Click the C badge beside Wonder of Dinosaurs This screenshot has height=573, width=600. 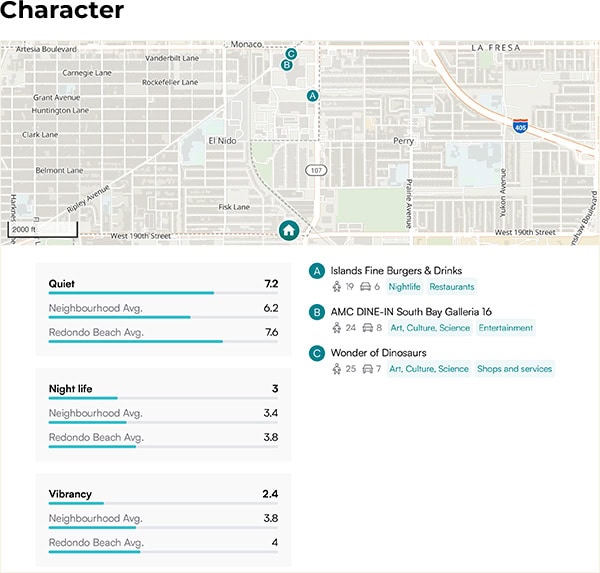click(x=317, y=353)
